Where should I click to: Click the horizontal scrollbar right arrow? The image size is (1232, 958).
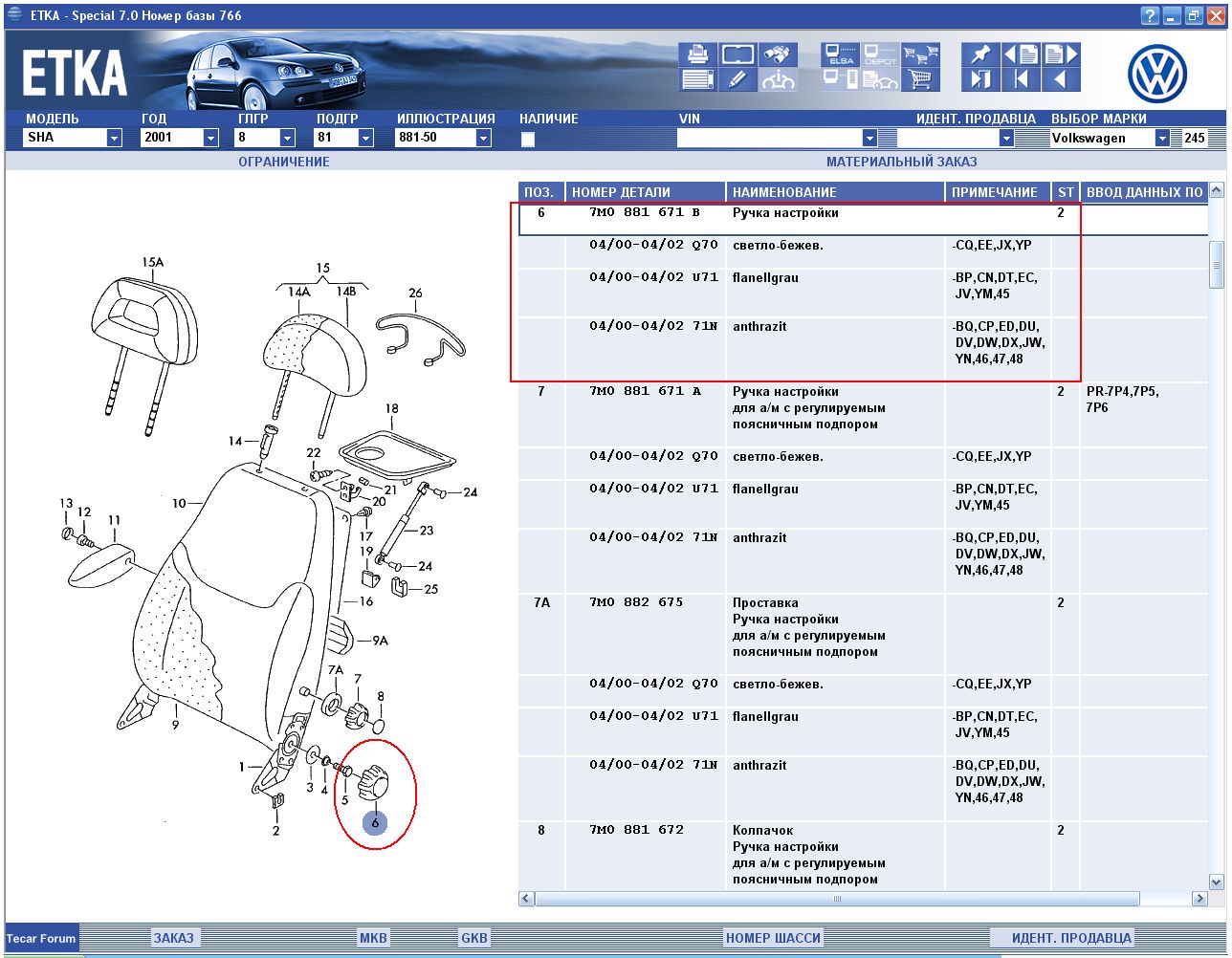pyautogui.click(x=1199, y=899)
